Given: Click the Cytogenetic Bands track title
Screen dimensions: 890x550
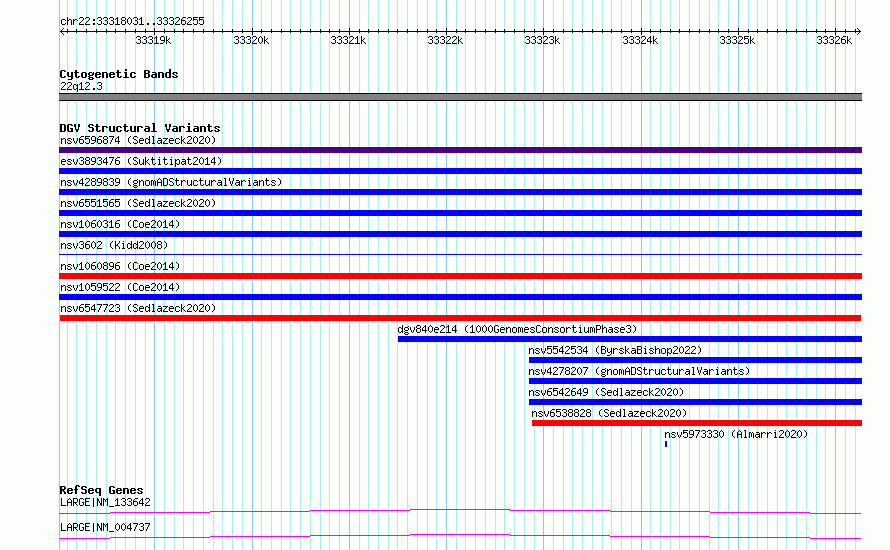Looking at the screenshot, I should coord(119,74).
